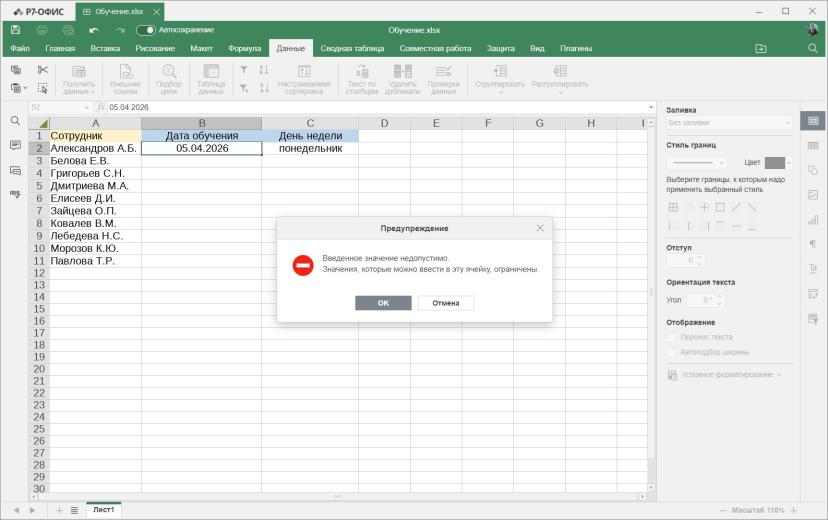
Task: Open the Search icon in left sidebar
Action: point(15,121)
